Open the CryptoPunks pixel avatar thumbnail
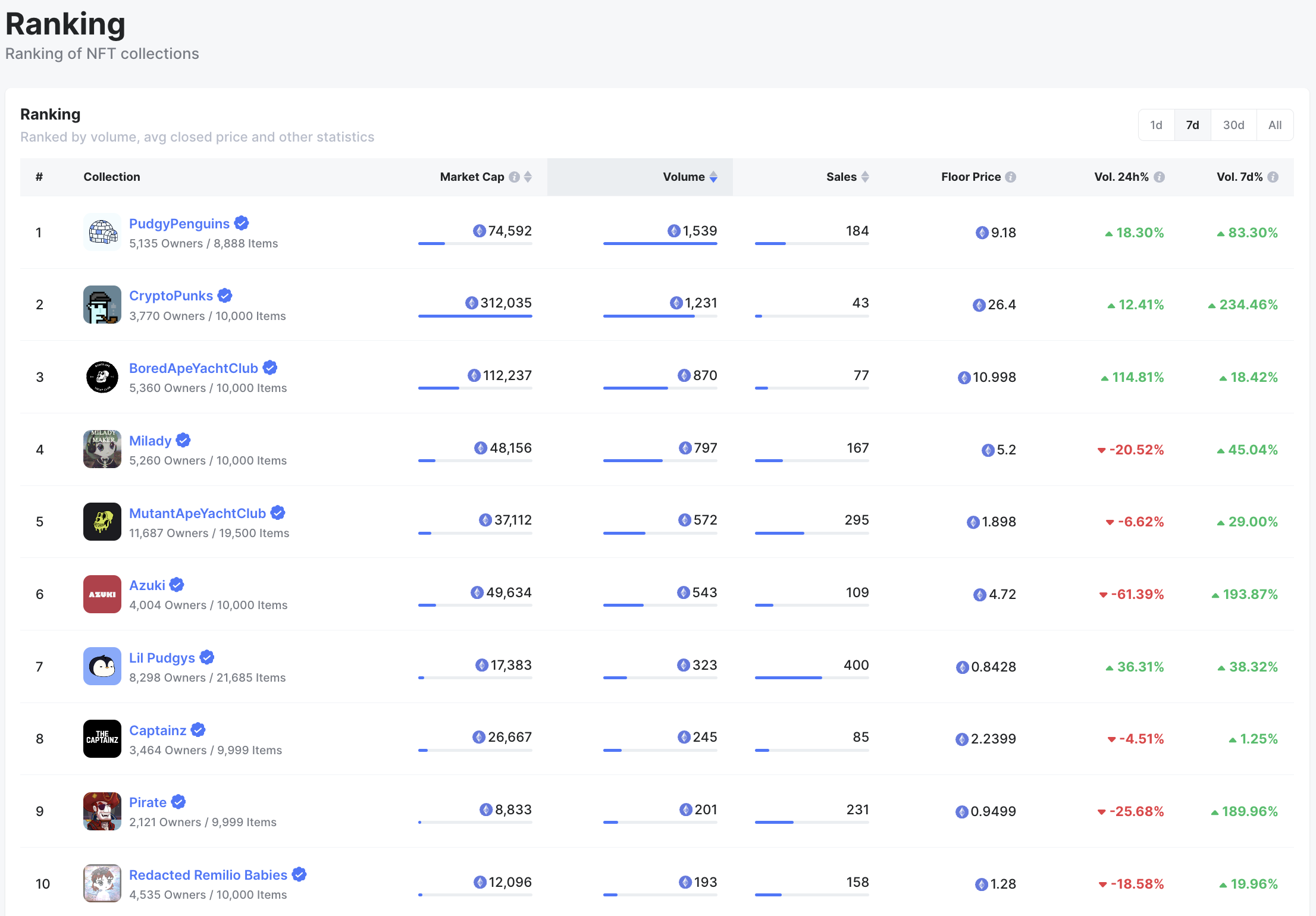The height and width of the screenshot is (916, 1316). click(102, 305)
